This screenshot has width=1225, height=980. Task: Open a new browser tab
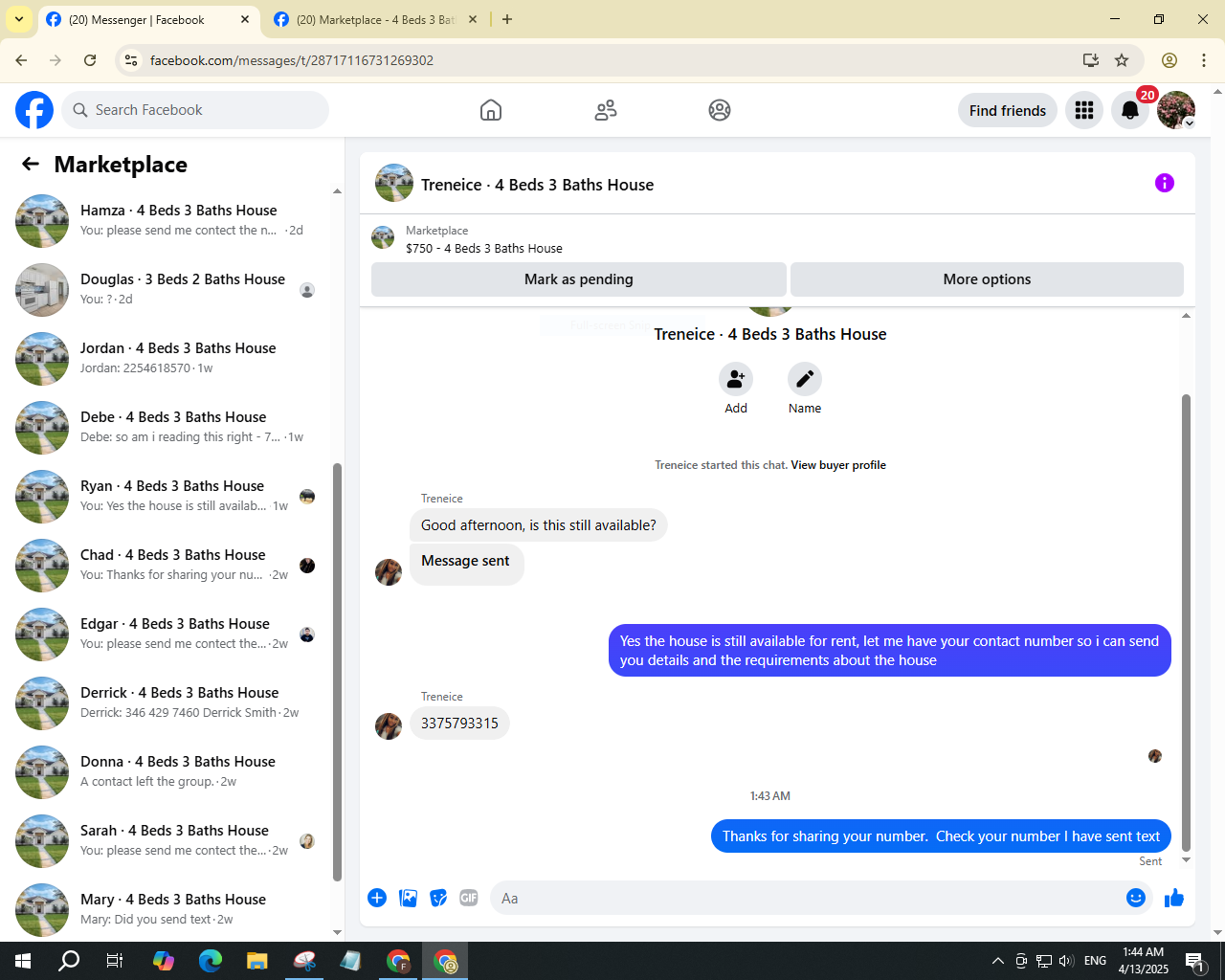click(x=507, y=19)
